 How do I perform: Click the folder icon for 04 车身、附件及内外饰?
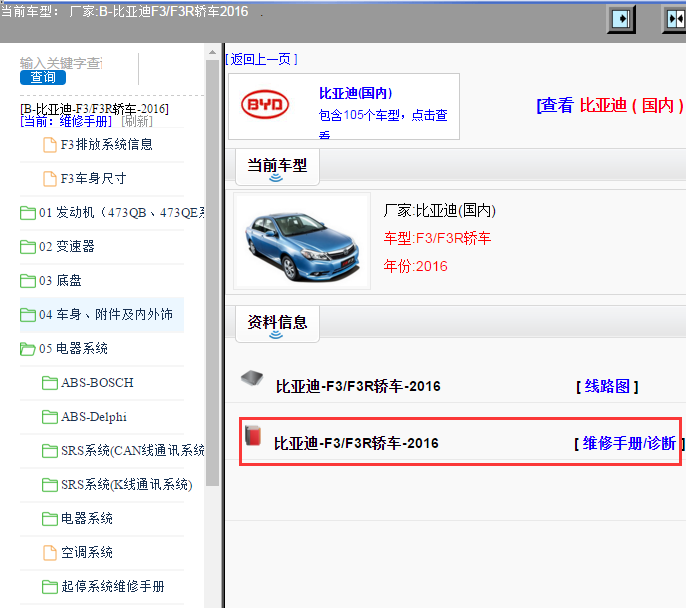point(28,315)
